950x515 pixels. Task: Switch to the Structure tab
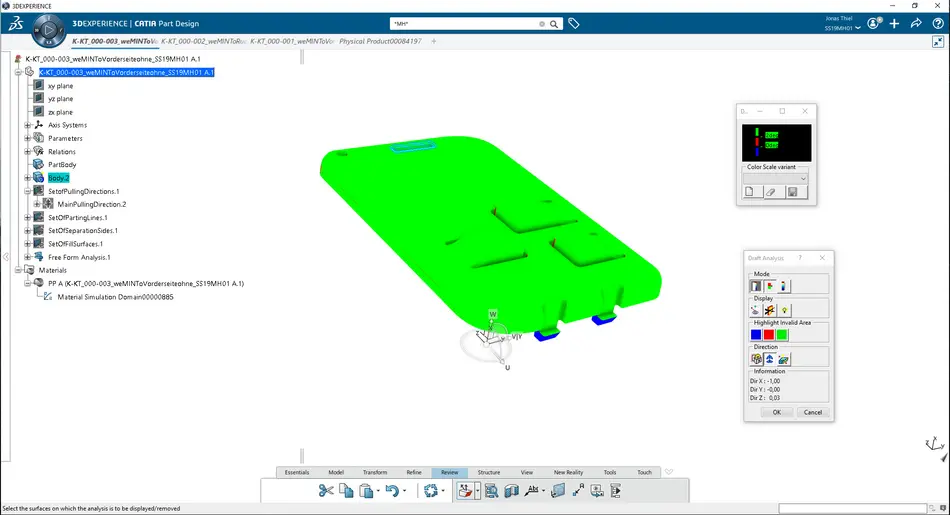(489, 472)
